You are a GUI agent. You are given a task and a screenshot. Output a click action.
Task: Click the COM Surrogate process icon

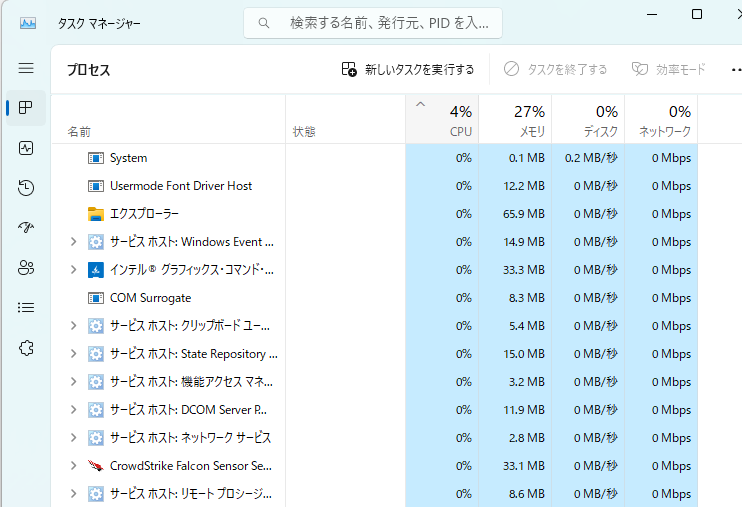(96, 298)
